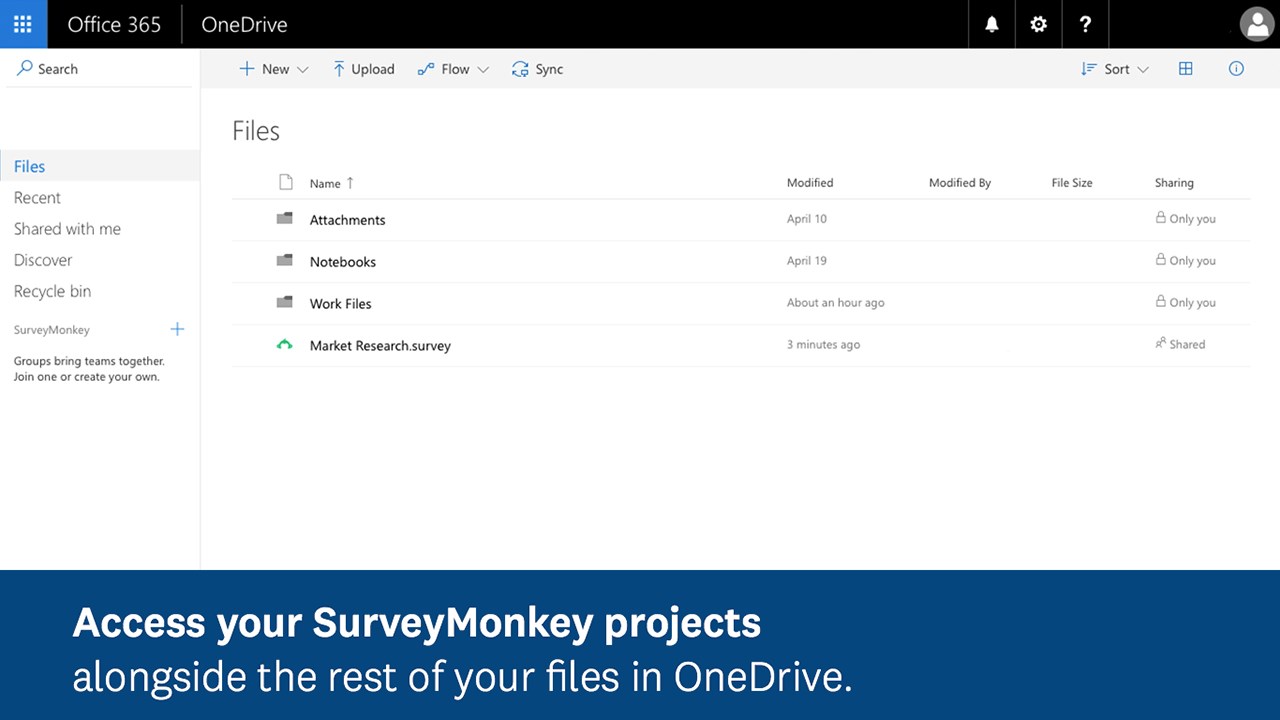Open the Work Files folder
1280x720 pixels.
pyautogui.click(x=340, y=304)
